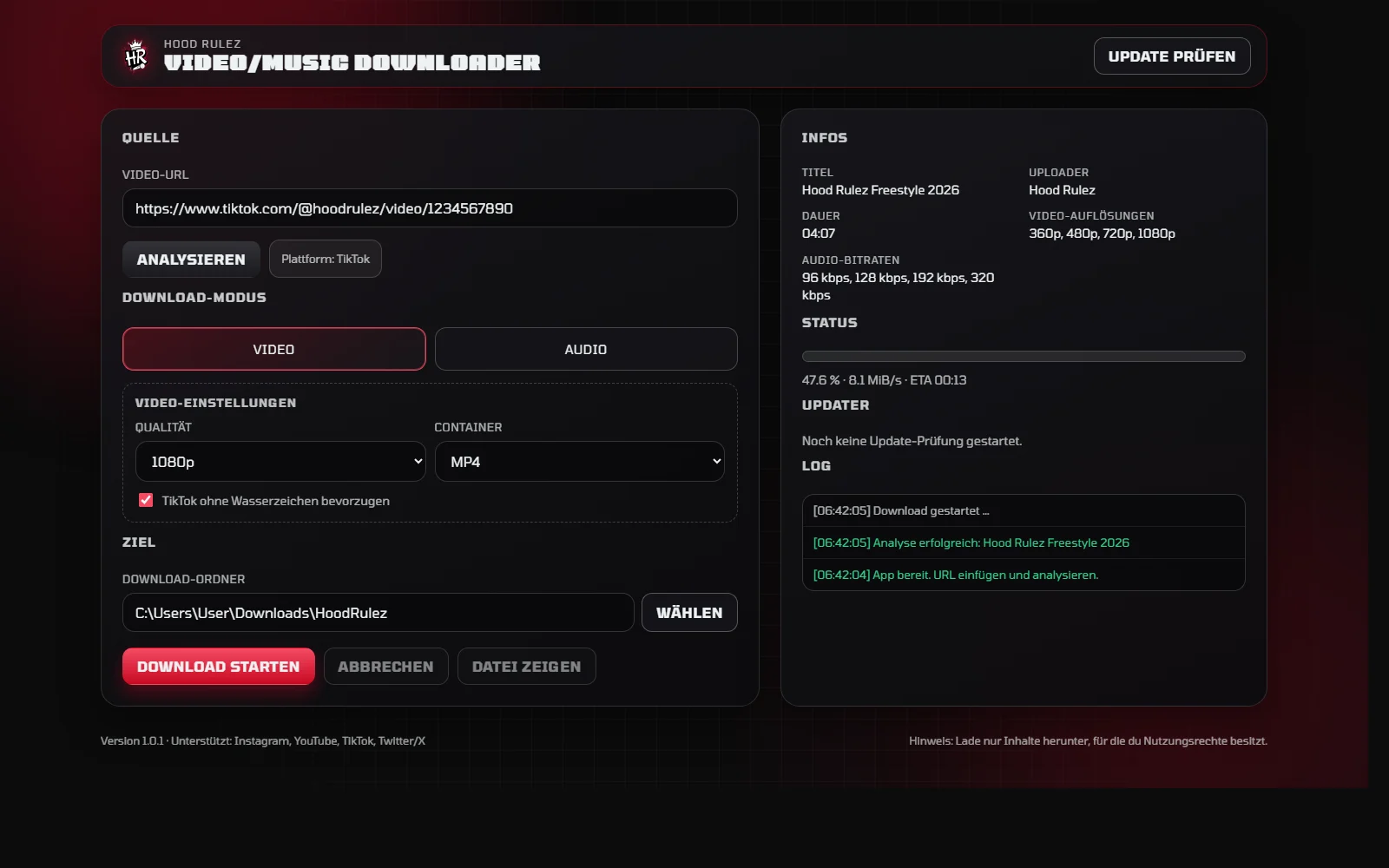
Task: Switch to the VIDEO download mode
Action: [273, 349]
